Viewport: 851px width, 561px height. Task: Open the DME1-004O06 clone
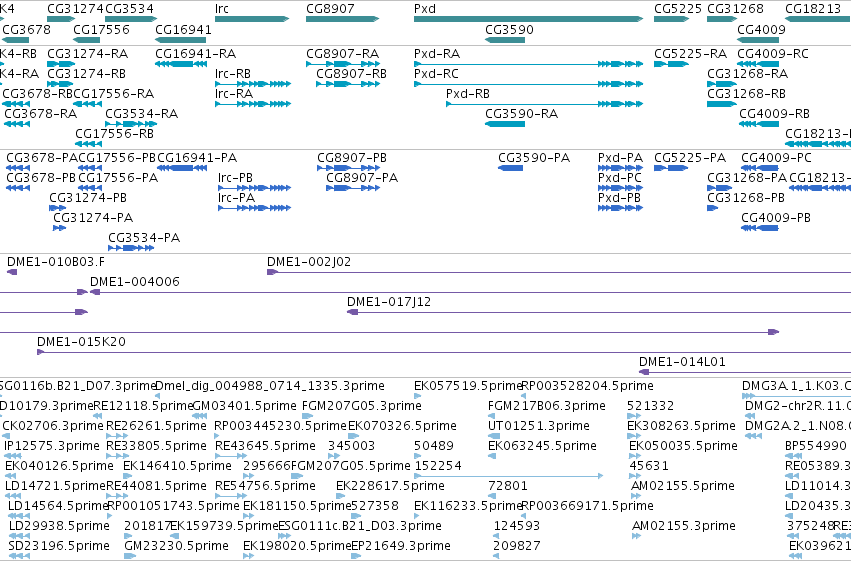click(135, 282)
